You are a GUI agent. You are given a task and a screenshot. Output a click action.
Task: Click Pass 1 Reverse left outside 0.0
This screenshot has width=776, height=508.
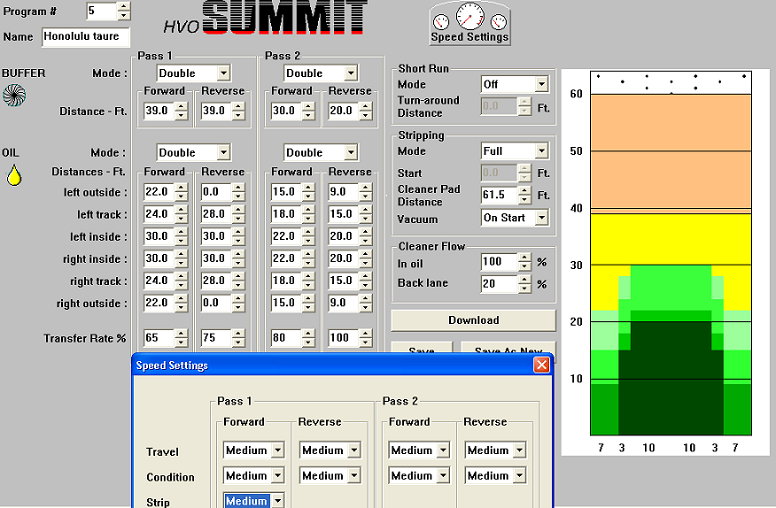click(216, 192)
